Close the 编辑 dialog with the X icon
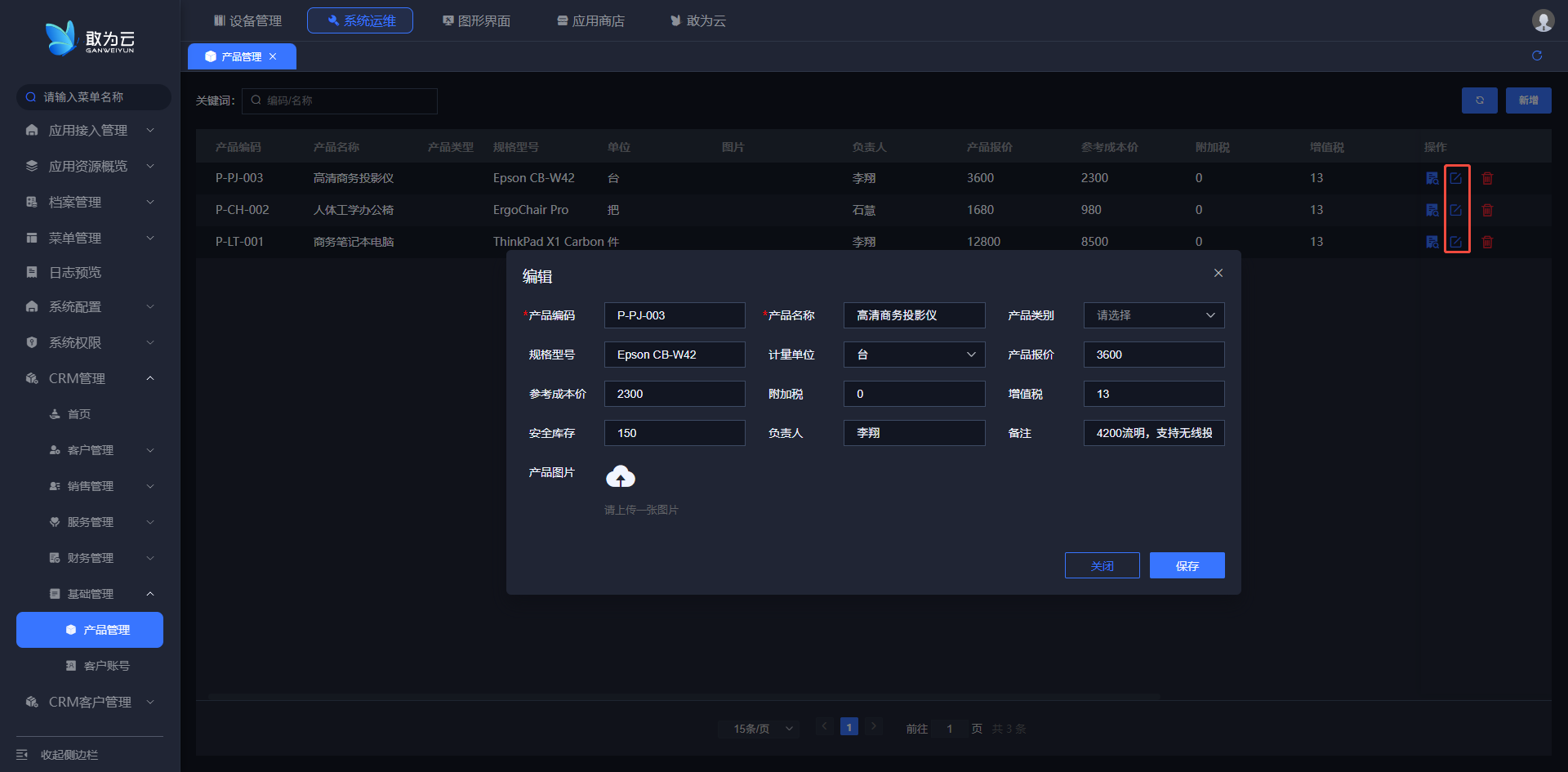 click(1218, 273)
